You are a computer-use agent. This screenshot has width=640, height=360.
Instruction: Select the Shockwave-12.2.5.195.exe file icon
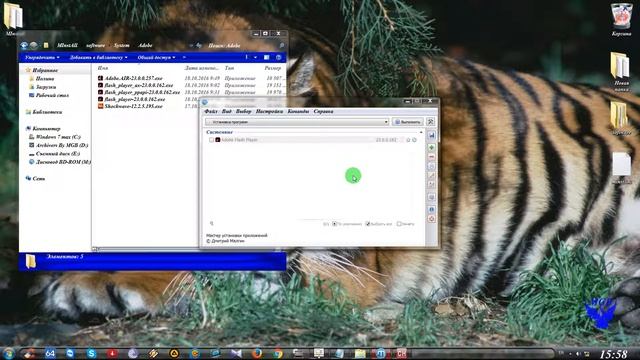(100, 106)
